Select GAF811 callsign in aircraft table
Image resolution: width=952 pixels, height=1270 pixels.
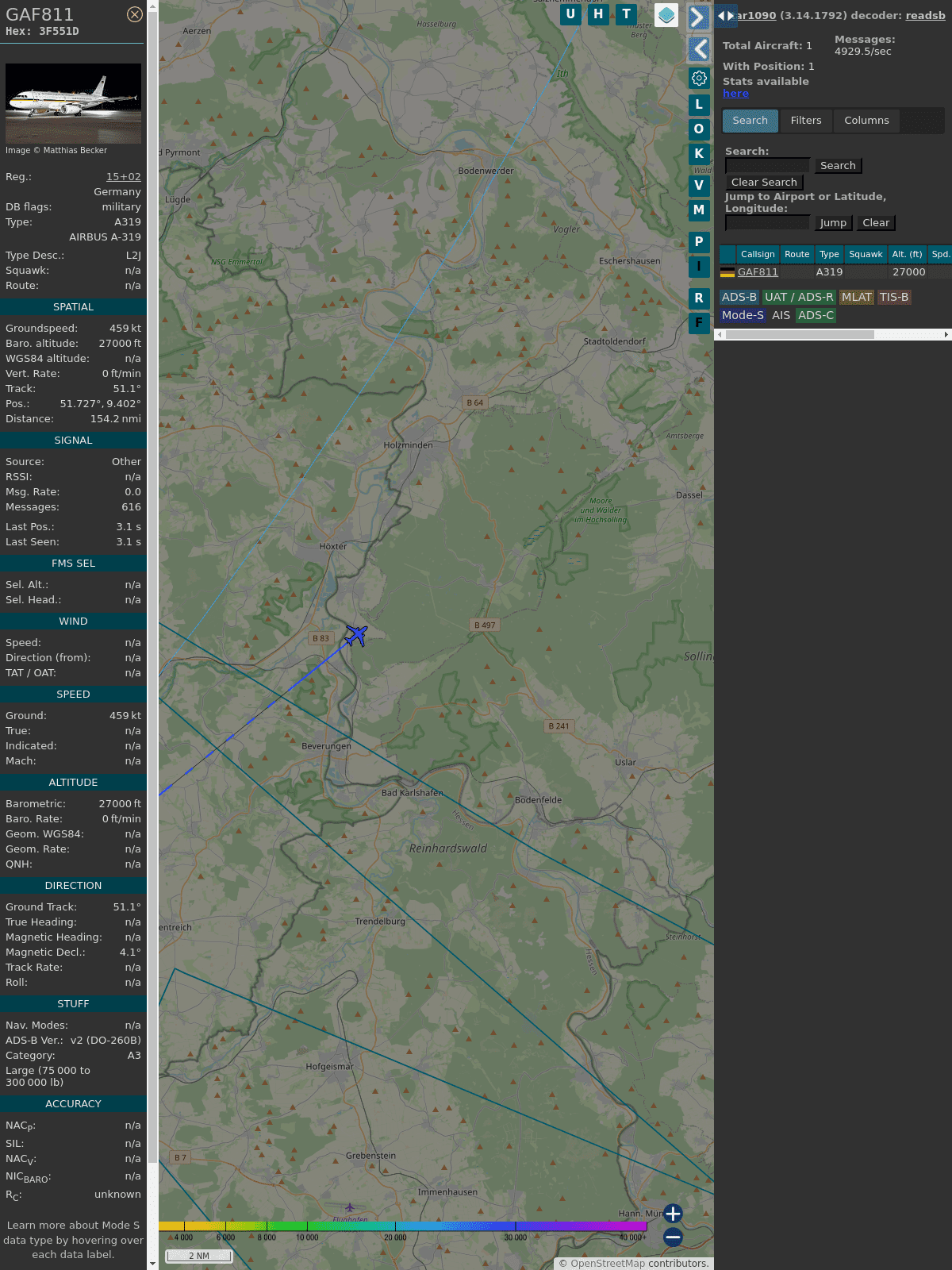click(758, 272)
